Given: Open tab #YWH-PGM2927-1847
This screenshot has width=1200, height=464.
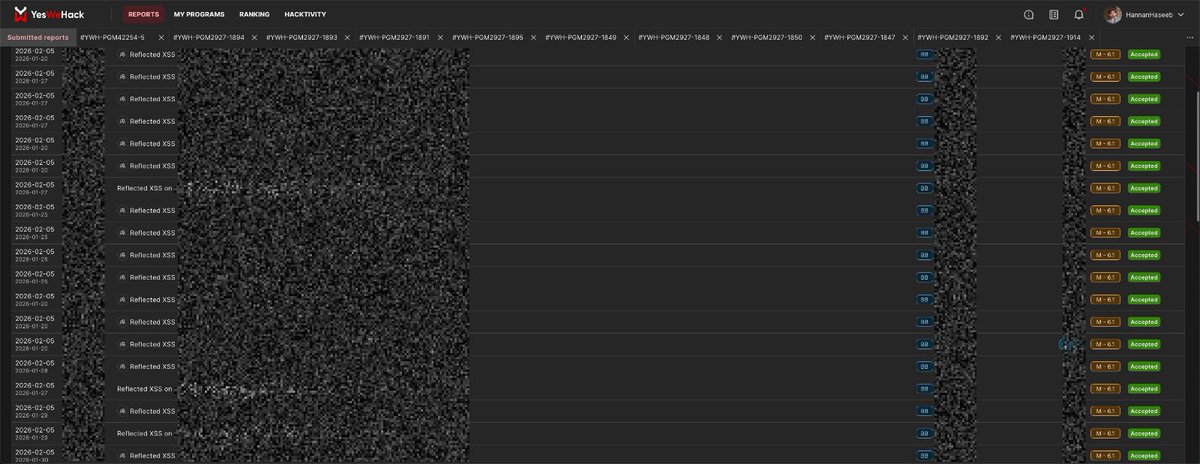Looking at the screenshot, I should tap(860, 37).
